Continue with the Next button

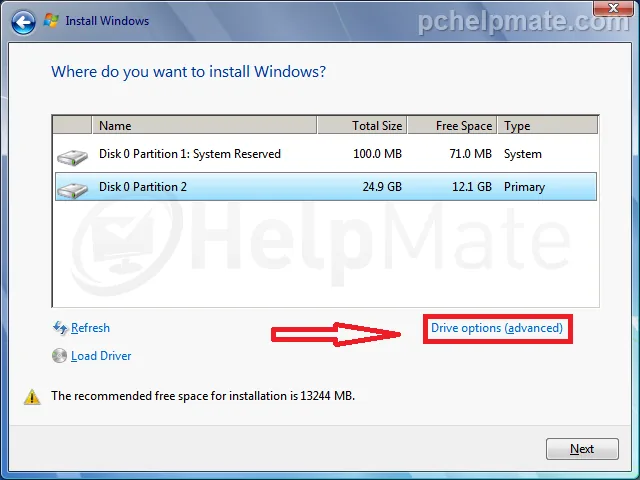(x=582, y=449)
